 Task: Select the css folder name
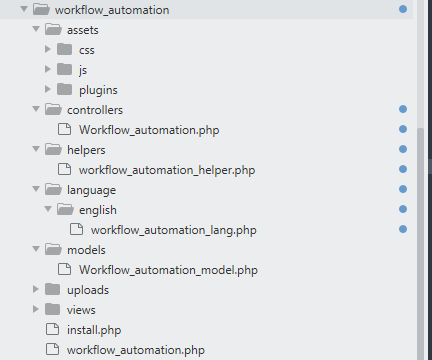click(x=87, y=50)
